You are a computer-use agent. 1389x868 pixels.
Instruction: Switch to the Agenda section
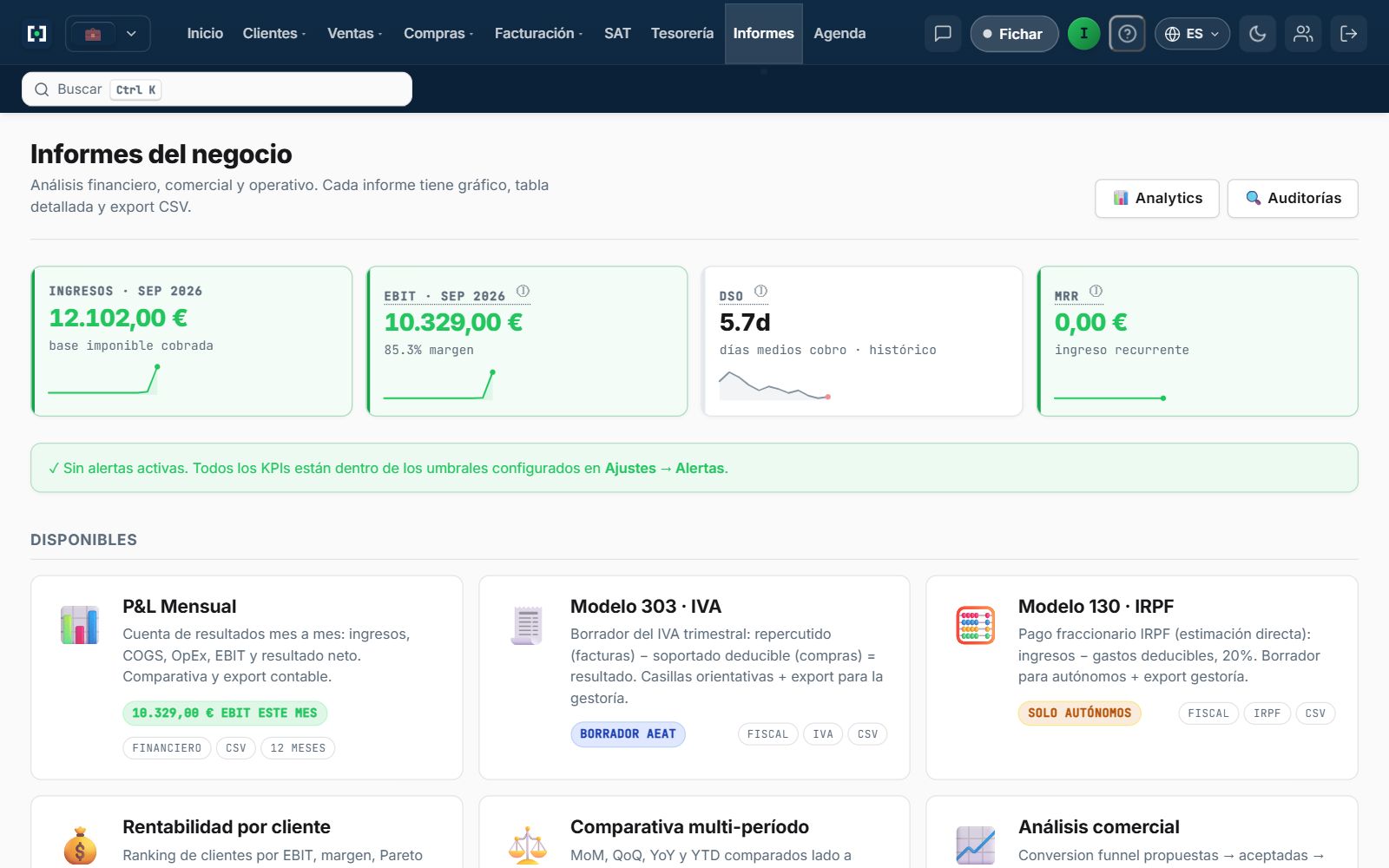839,34
